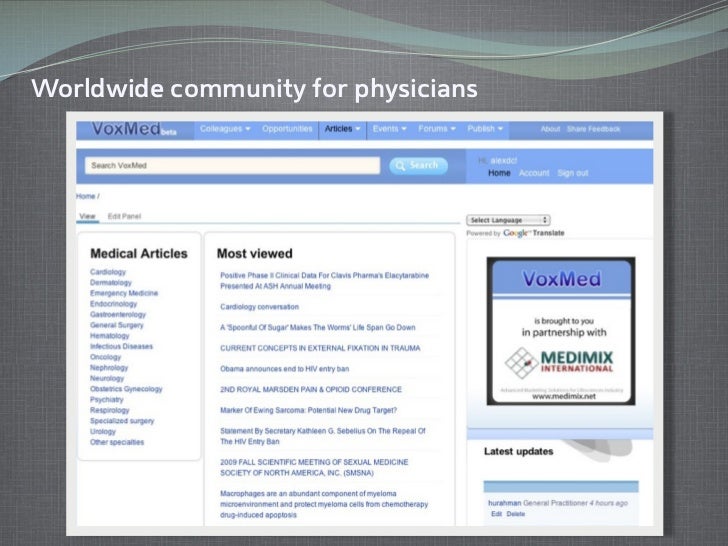Go to the Home user link

499,173
